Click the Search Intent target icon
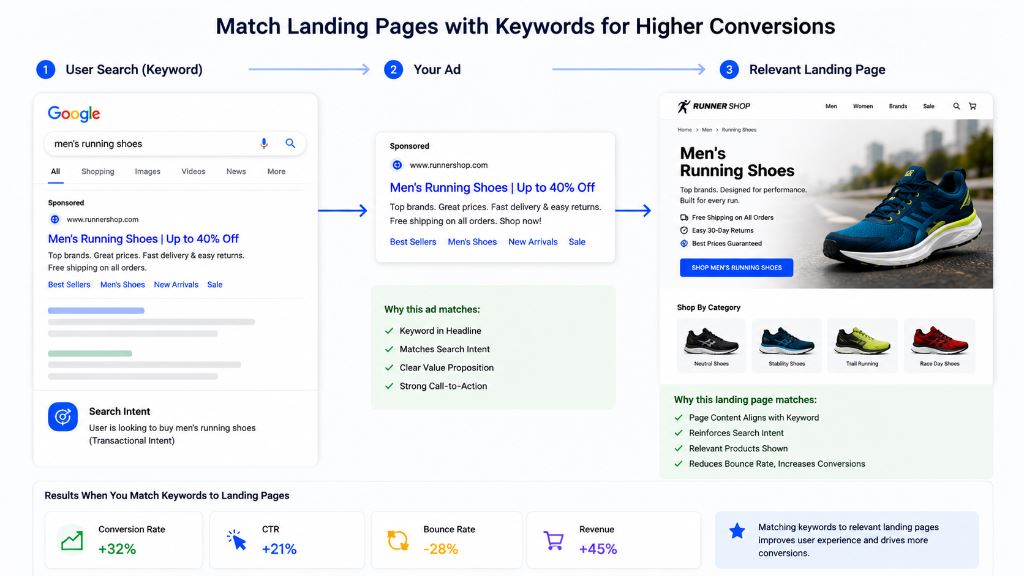 pyautogui.click(x=63, y=417)
